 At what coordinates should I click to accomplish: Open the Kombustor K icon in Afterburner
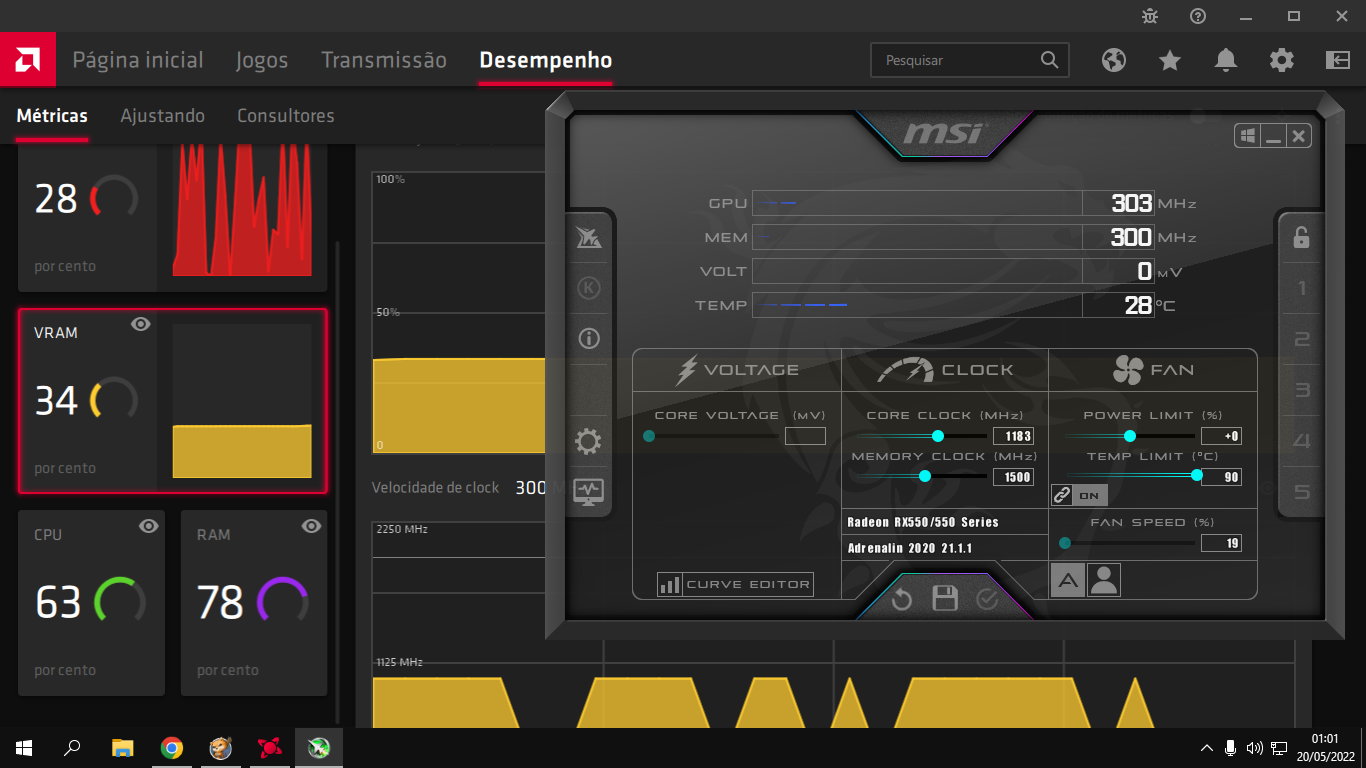point(589,288)
